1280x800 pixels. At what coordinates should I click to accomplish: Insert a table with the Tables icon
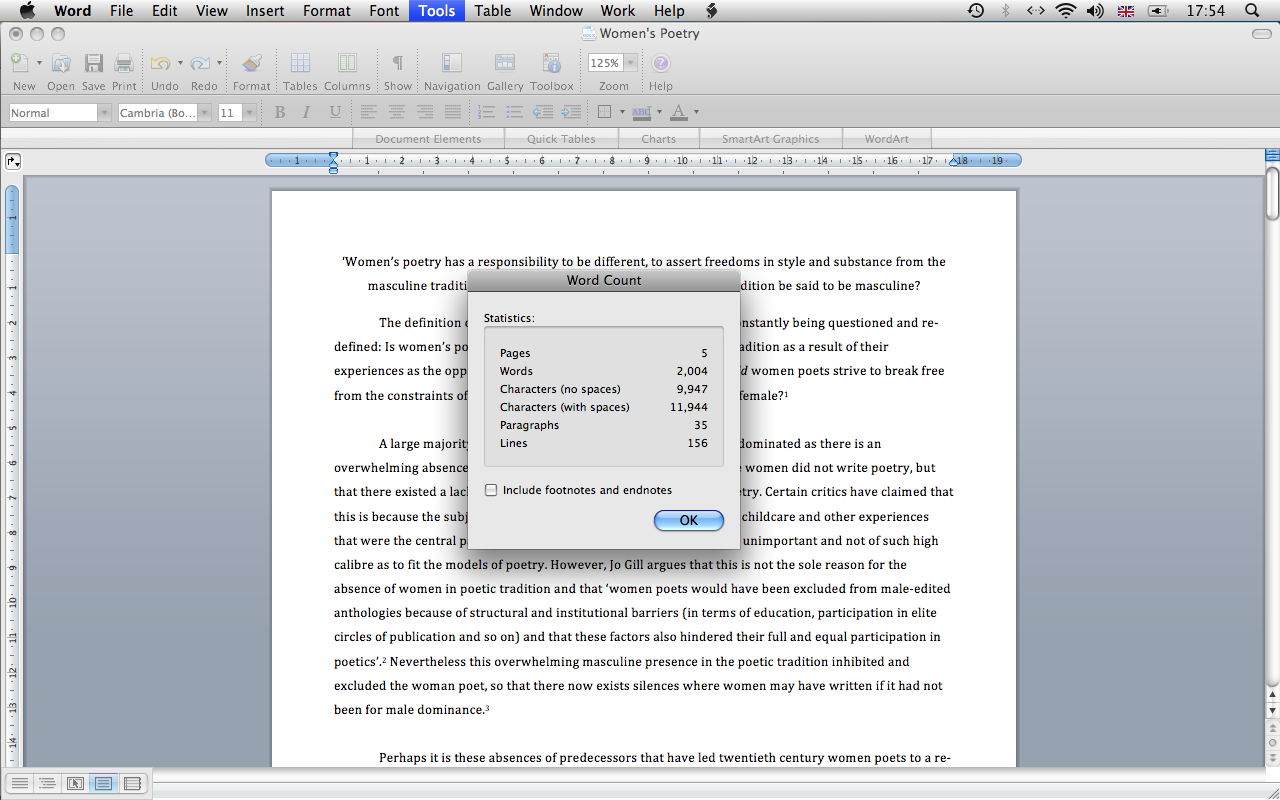[300, 63]
